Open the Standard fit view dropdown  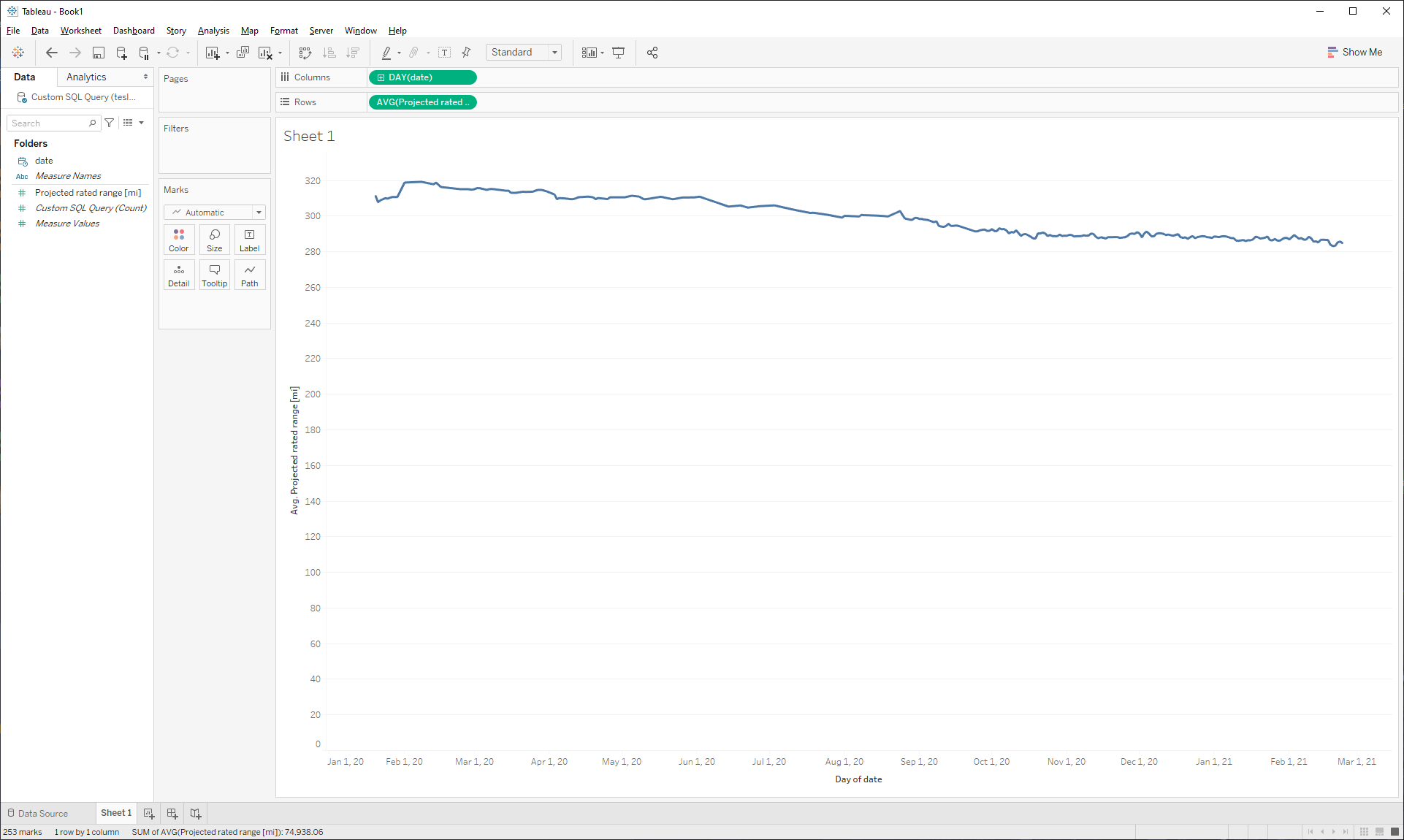[555, 52]
